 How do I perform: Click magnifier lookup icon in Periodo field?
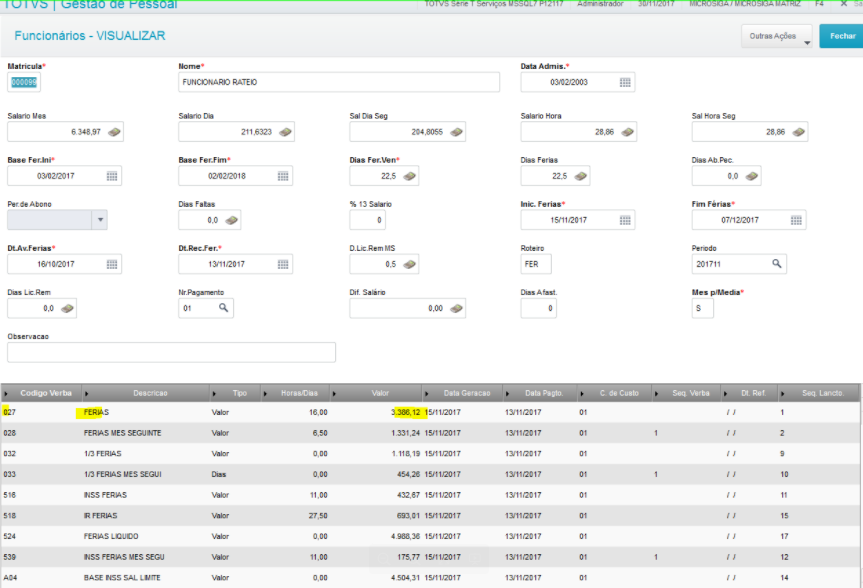776,264
